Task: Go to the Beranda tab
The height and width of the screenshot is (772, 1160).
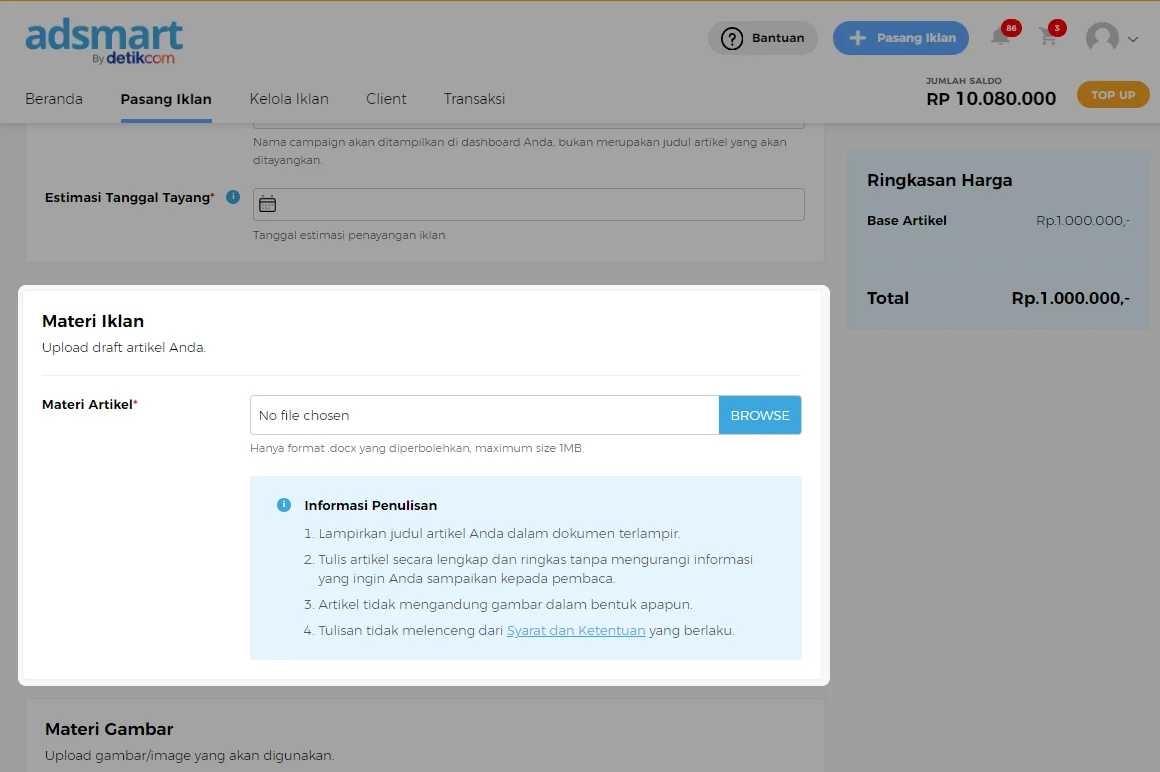Action: click(54, 99)
